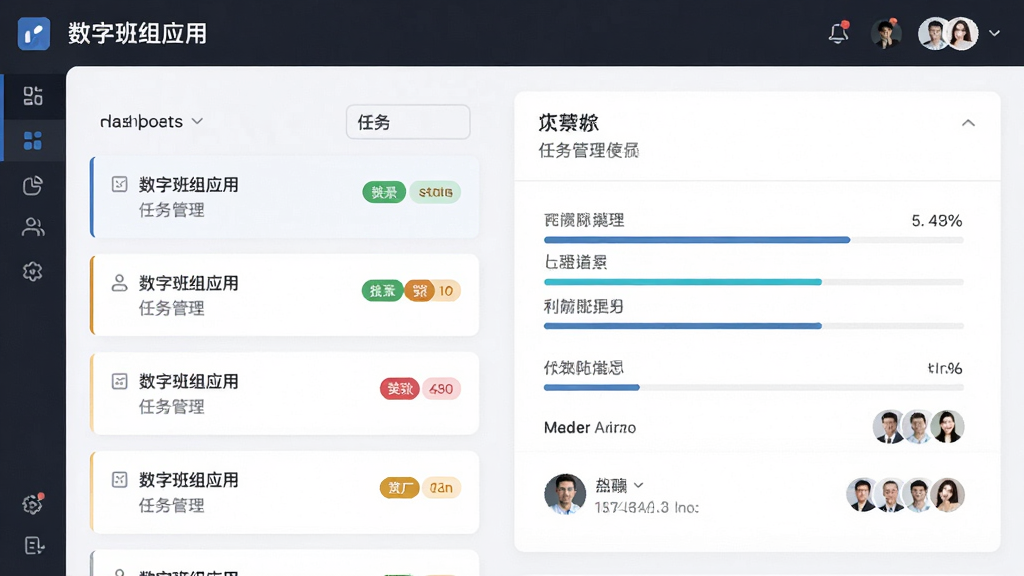This screenshot has height=576, width=1024.
Task: Click the paired avatars in top bar
Action: point(948,33)
